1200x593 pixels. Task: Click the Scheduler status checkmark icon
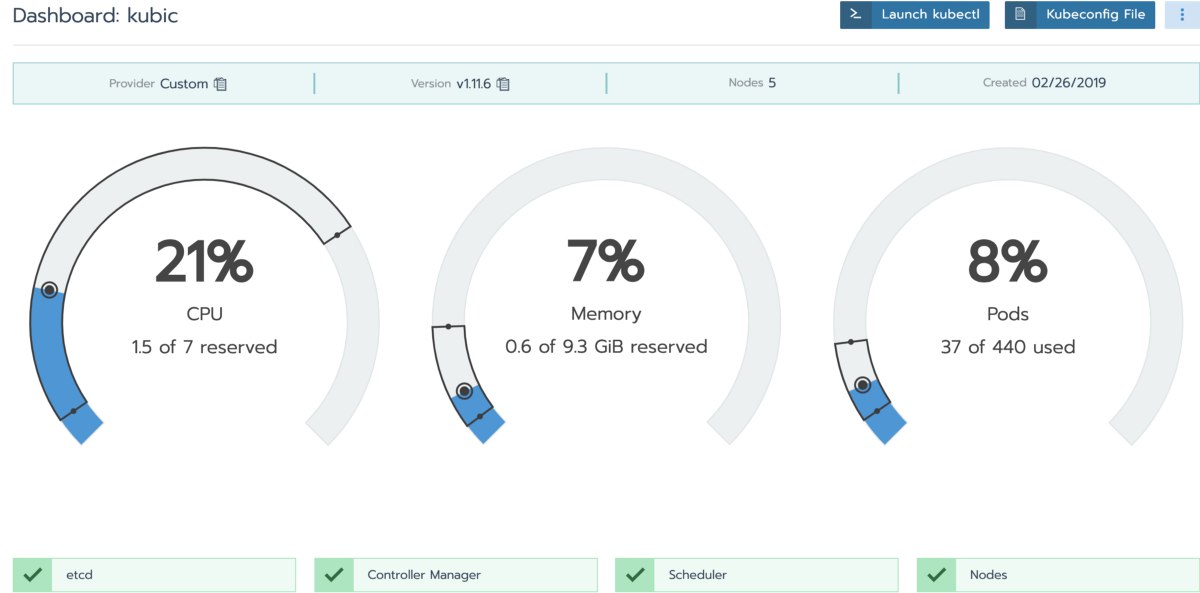click(x=635, y=575)
